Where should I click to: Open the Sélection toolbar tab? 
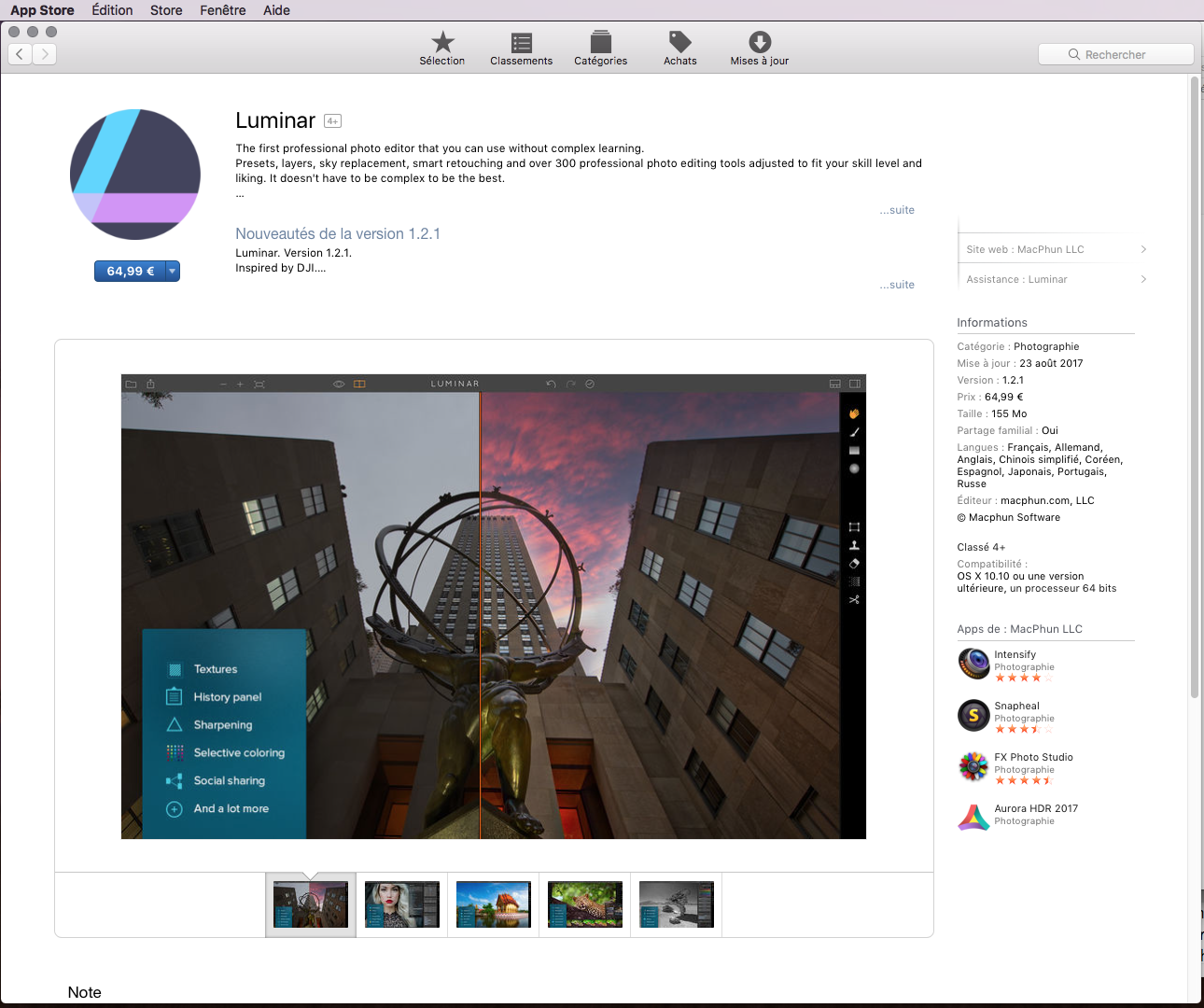[x=442, y=49]
